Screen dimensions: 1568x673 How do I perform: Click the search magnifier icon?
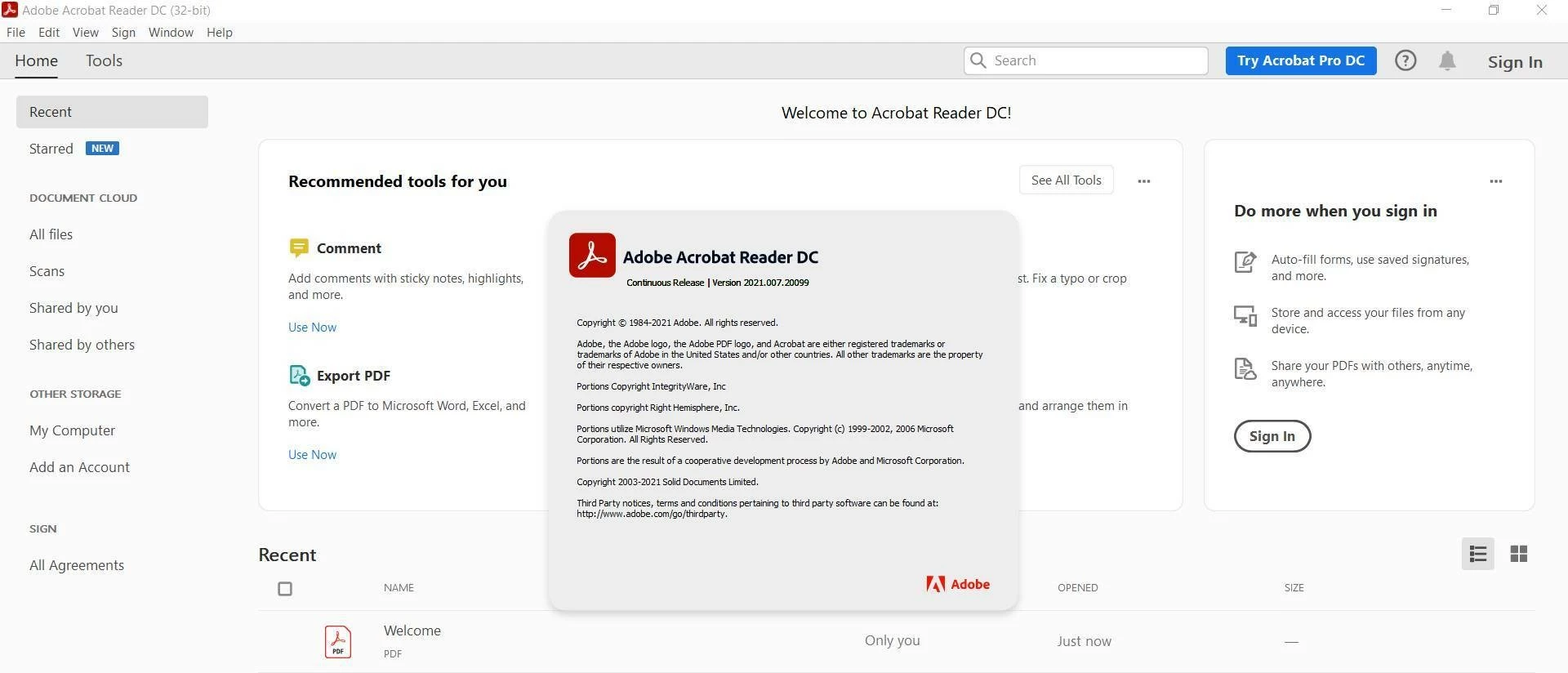pyautogui.click(x=978, y=60)
